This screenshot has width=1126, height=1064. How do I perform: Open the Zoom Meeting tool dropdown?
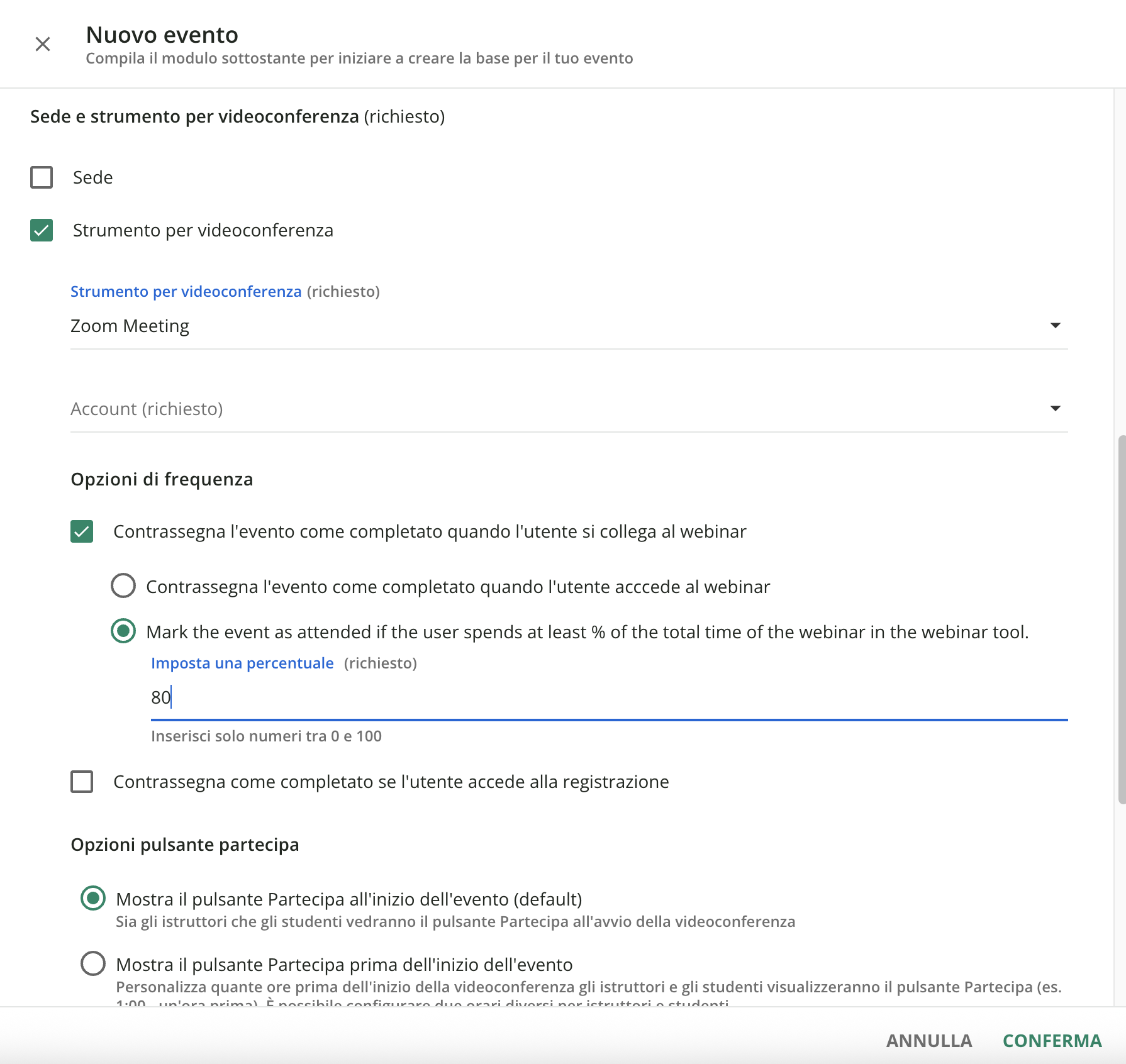(569, 326)
